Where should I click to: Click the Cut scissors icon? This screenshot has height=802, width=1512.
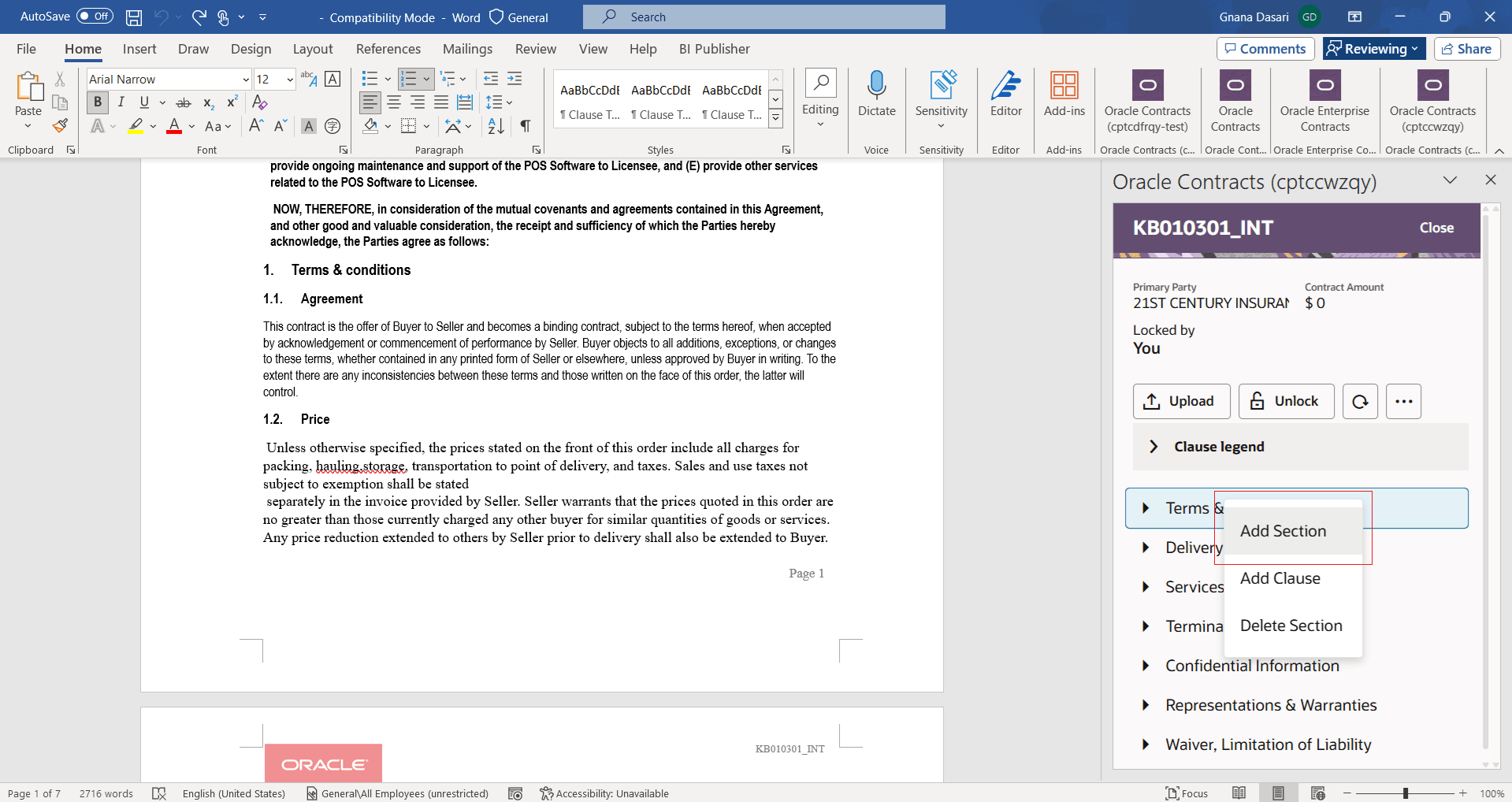(60, 80)
